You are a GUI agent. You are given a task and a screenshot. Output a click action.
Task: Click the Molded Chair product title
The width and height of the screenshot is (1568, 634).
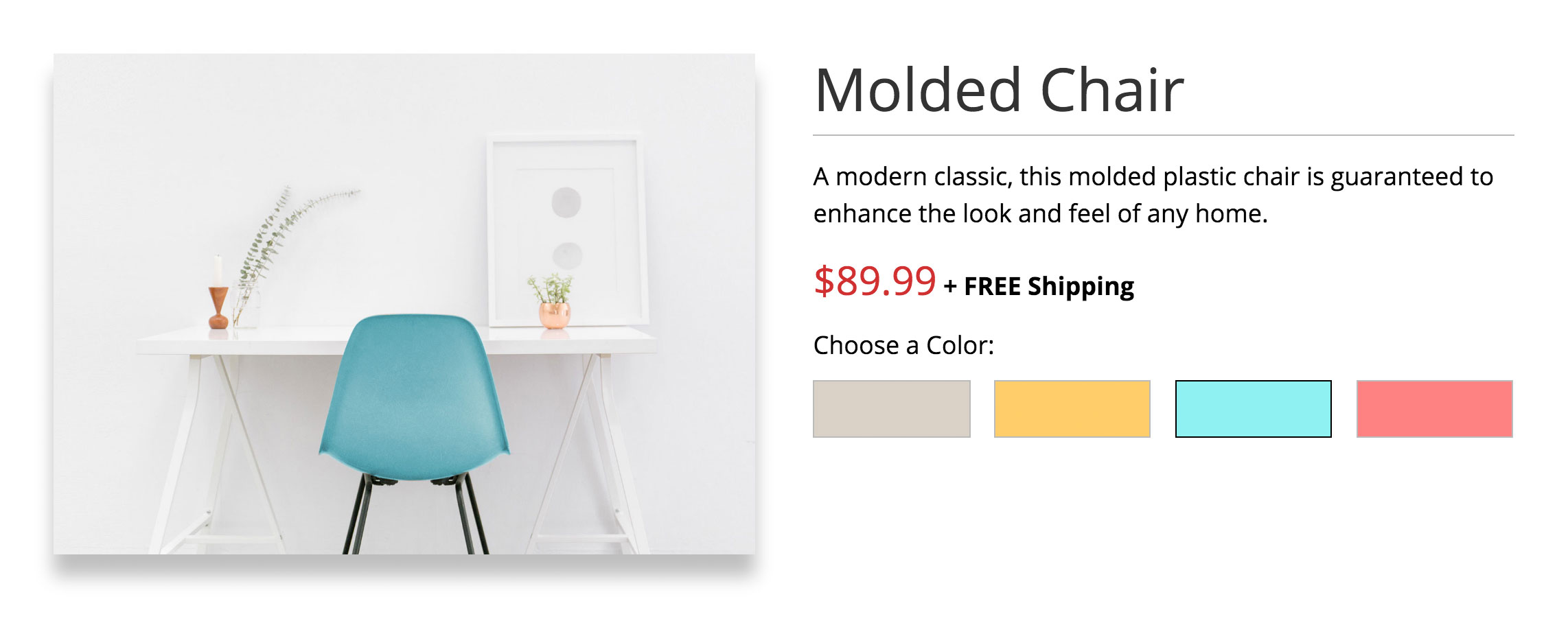[999, 91]
